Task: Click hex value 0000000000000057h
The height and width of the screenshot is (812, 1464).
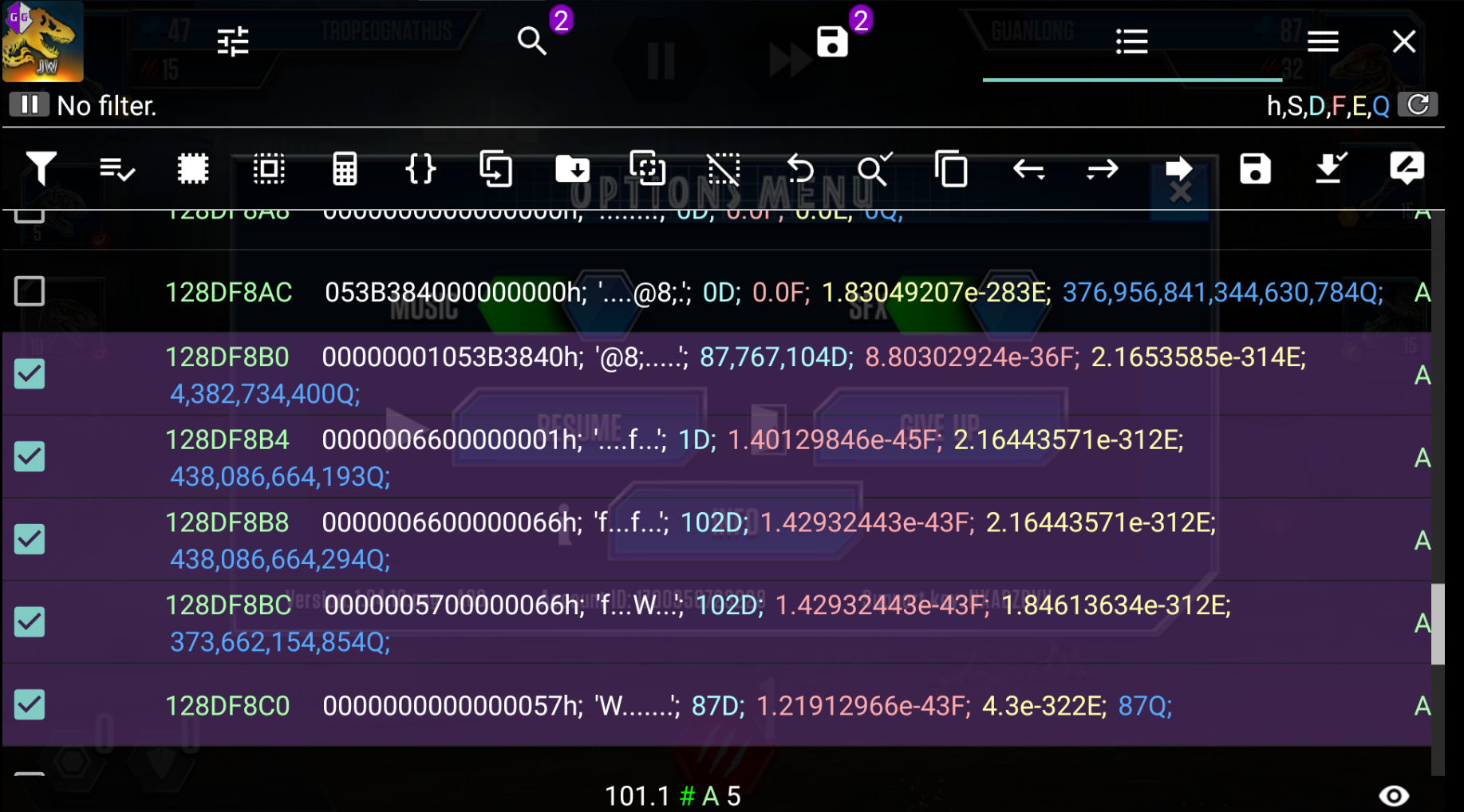Action: (x=452, y=706)
